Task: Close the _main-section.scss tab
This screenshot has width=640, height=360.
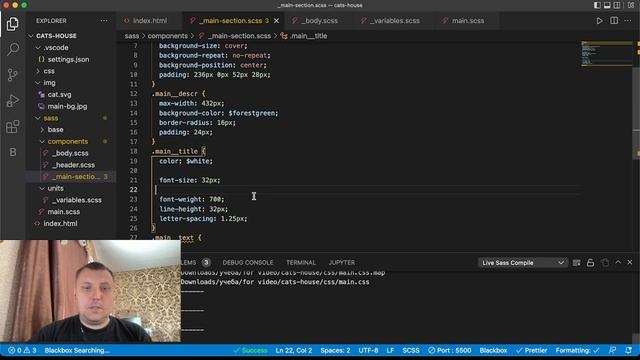Action: coord(276,21)
